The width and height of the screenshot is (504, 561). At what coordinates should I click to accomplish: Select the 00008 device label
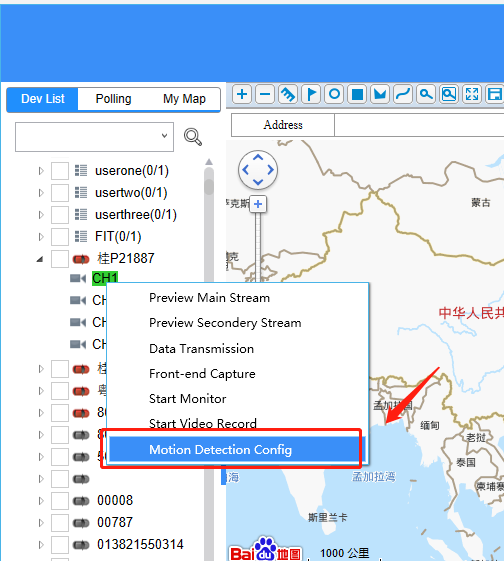tap(115, 501)
